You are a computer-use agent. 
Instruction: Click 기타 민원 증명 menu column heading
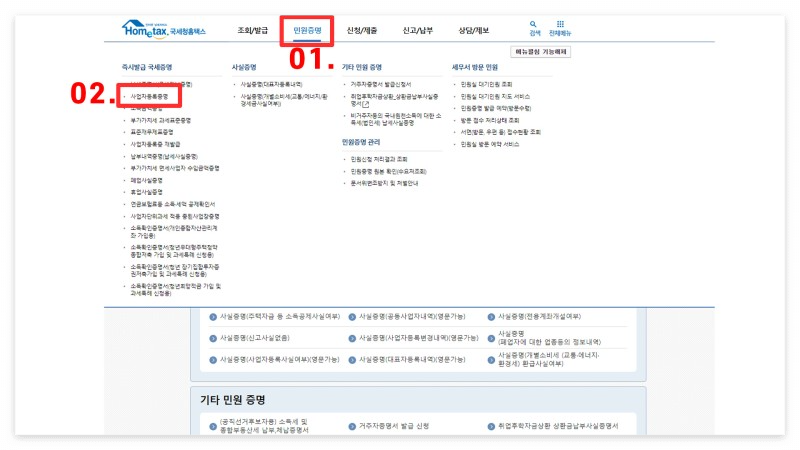point(362,67)
